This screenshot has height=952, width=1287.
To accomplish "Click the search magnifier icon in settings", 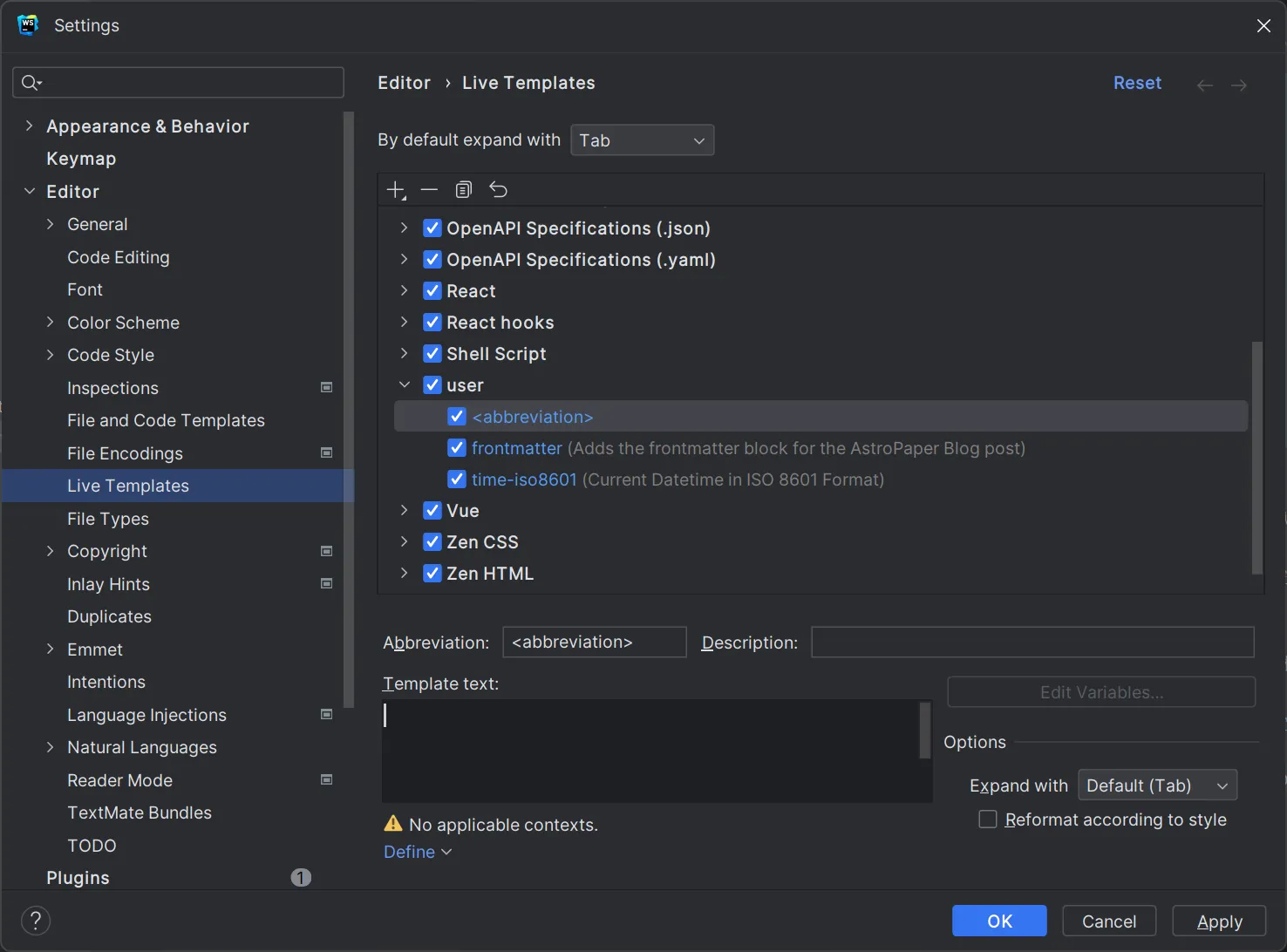I will [x=31, y=83].
